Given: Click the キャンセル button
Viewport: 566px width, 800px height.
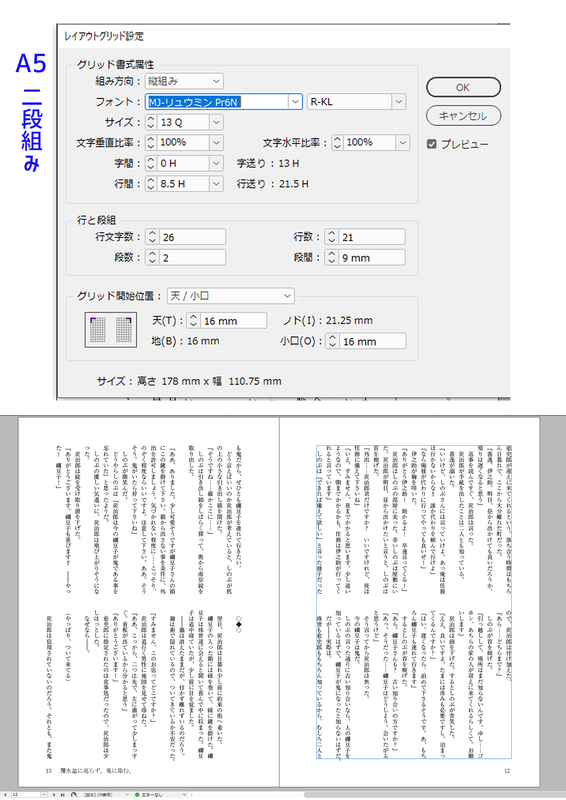Looking at the screenshot, I should 463,116.
